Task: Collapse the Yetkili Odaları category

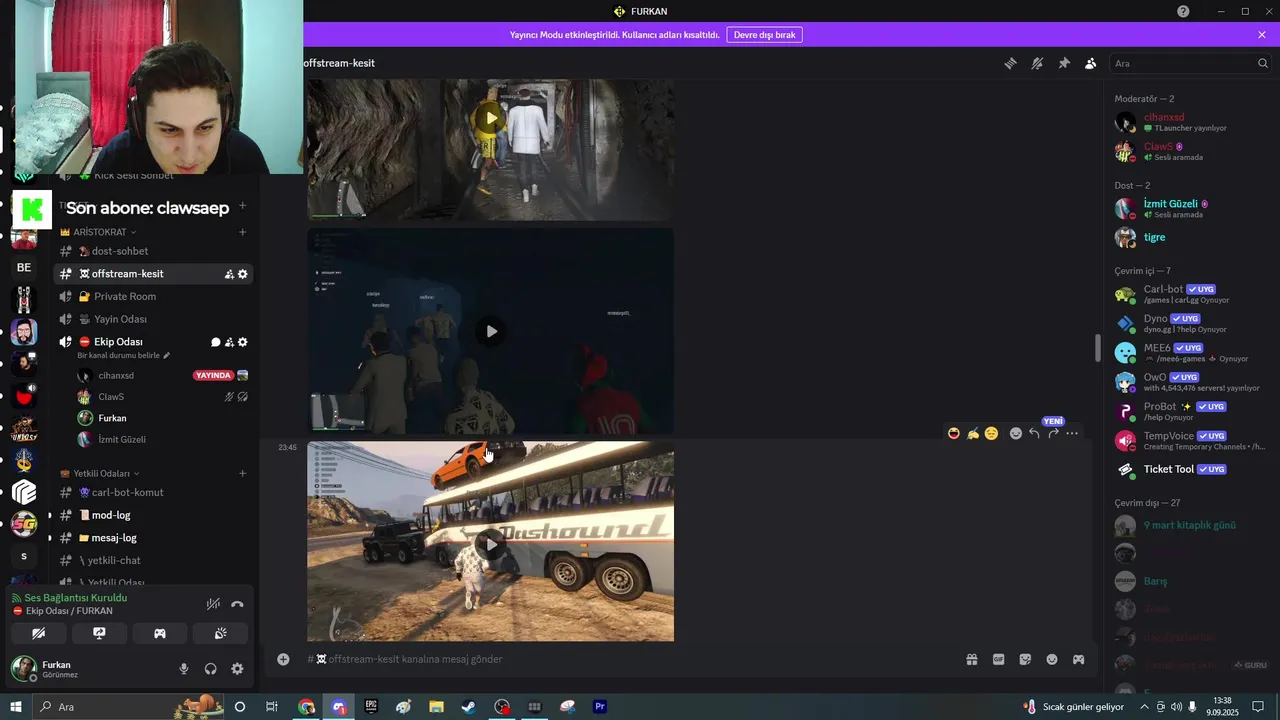Action: point(100,473)
